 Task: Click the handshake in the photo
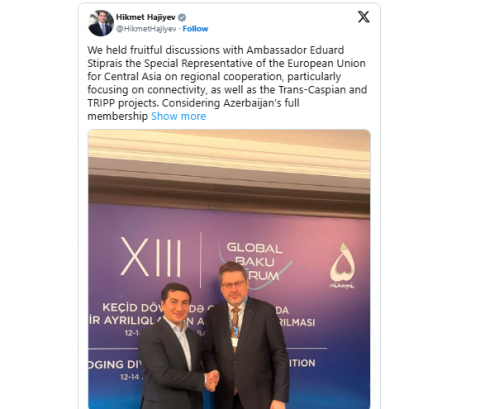[x=212, y=381]
